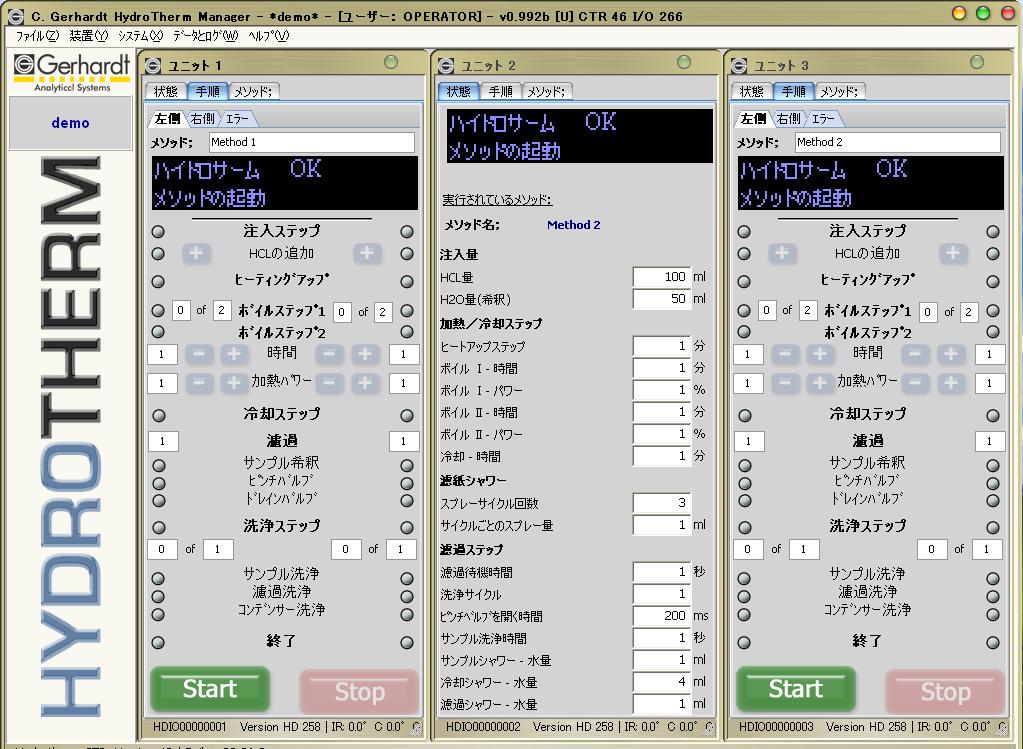Viewport: 1023px width, 749px height.
Task: Click the green status LED in ユニット 3 header
Action: click(977, 62)
